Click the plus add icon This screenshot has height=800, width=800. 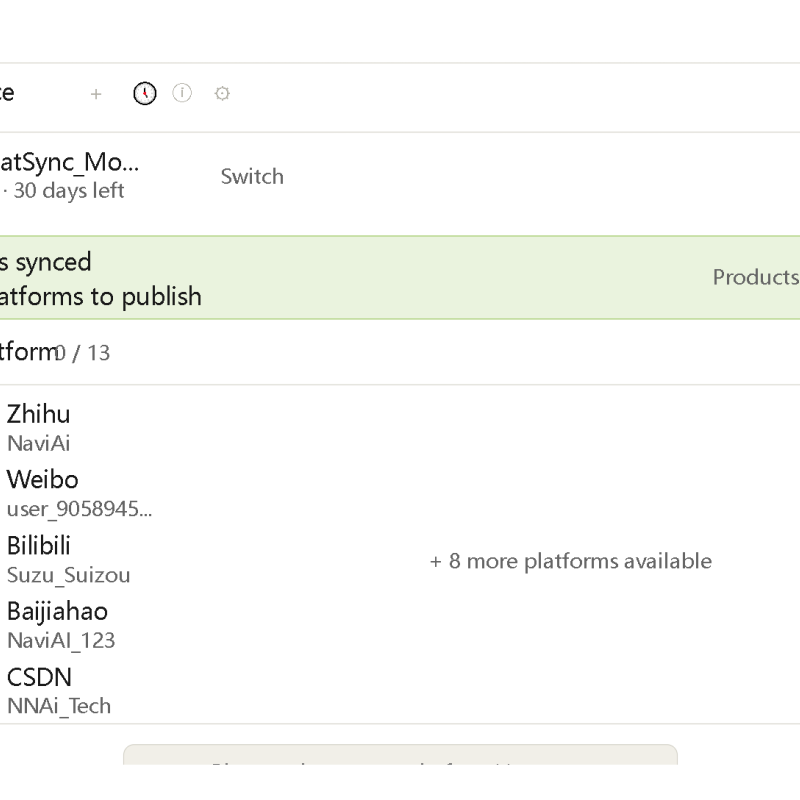[96, 94]
